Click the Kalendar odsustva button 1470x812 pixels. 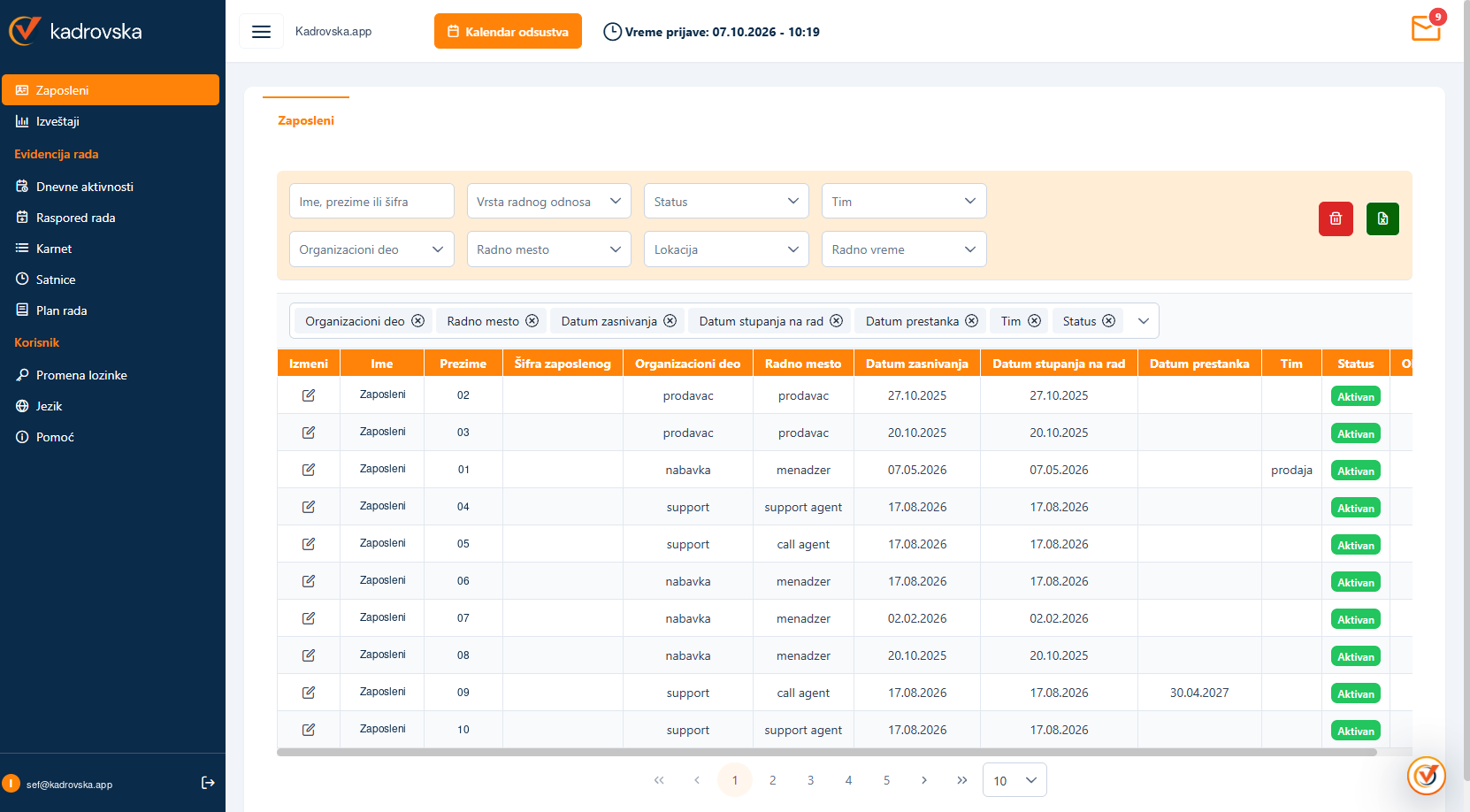[x=508, y=31]
